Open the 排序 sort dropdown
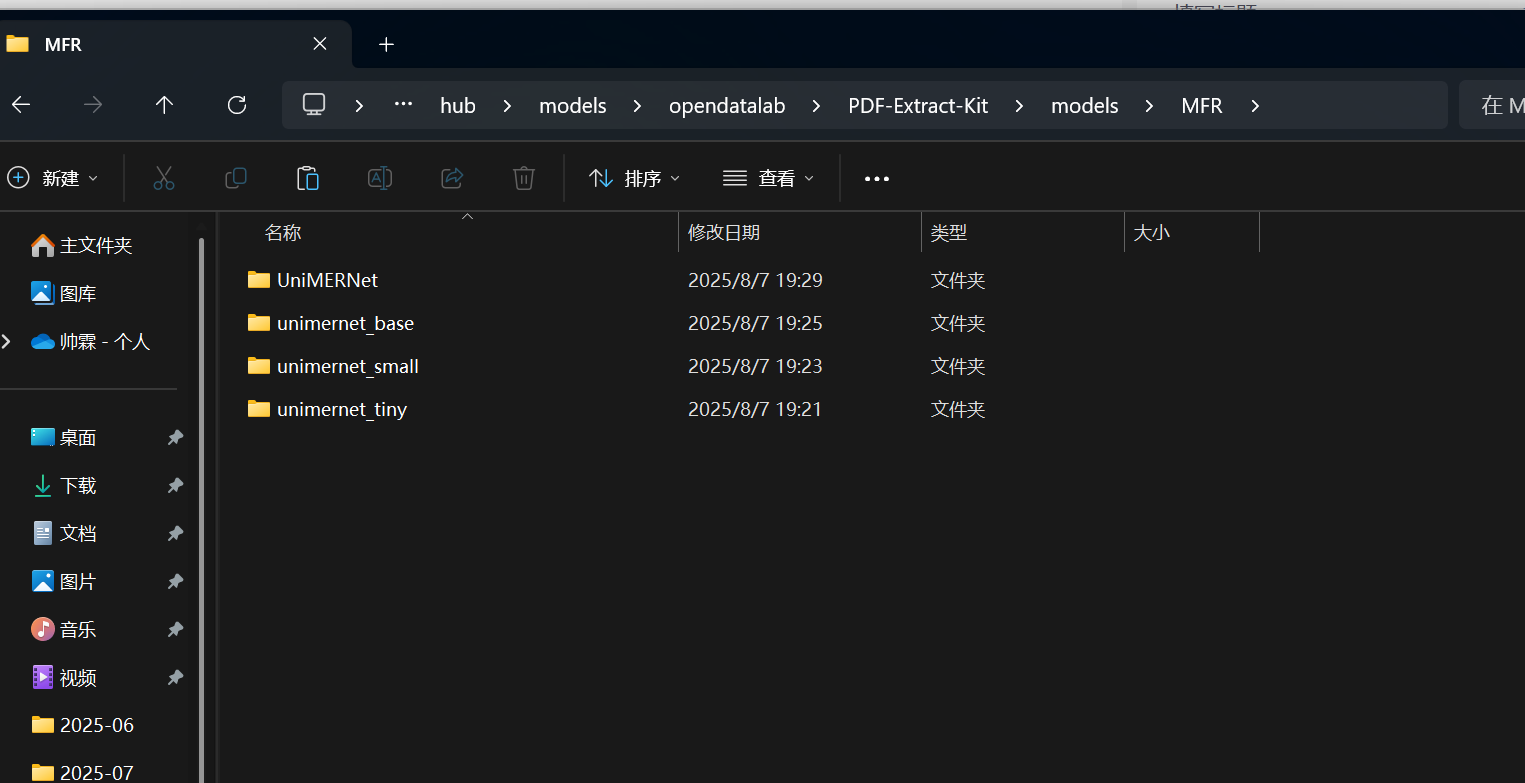 pos(635,178)
